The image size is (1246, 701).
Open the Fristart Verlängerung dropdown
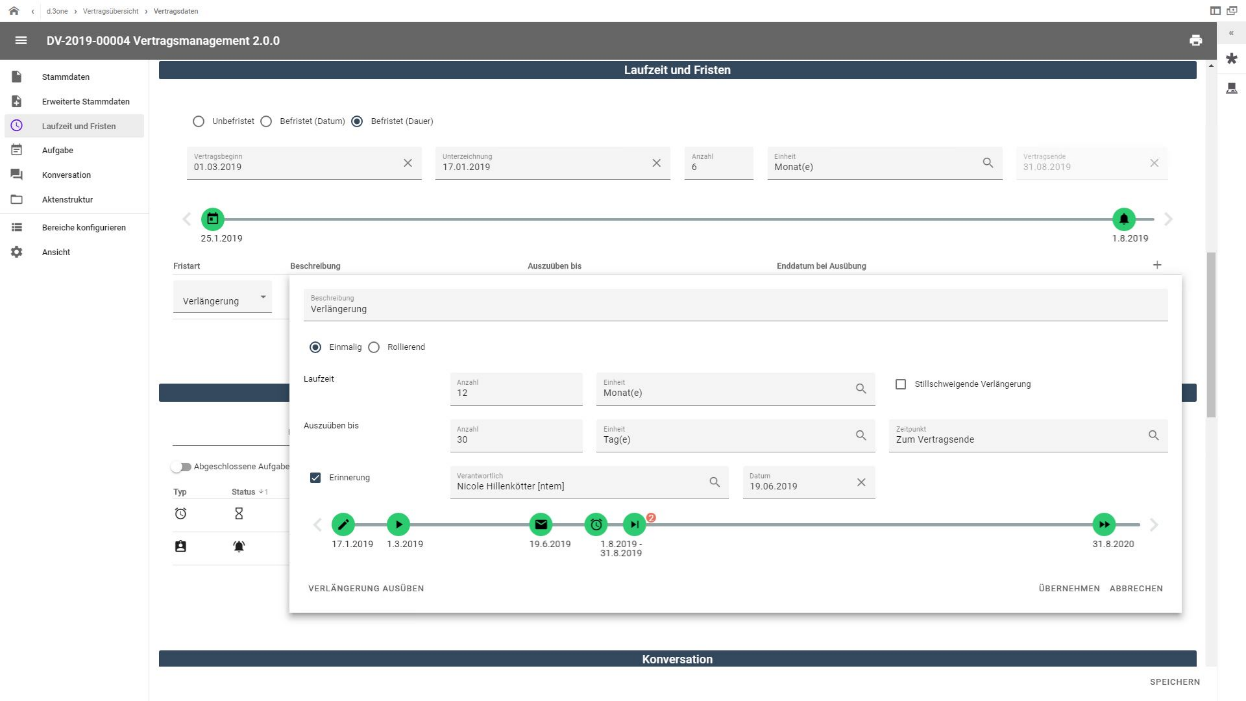(x=222, y=299)
